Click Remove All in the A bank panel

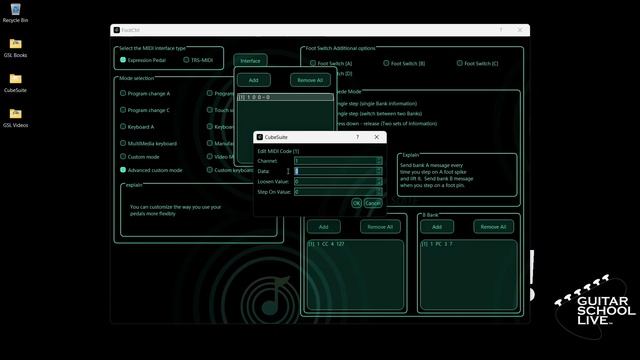[380, 227]
